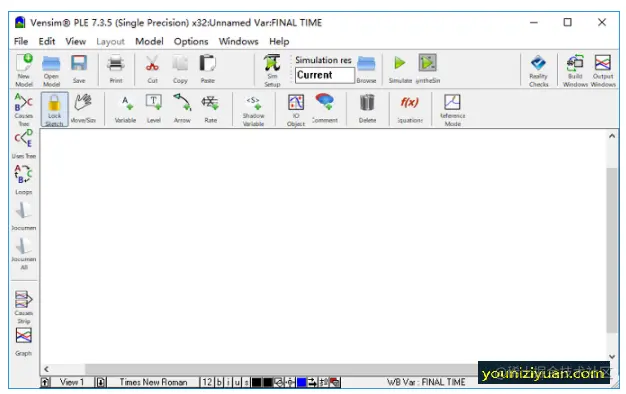The width and height of the screenshot is (626, 394).
Task: Click the first black color swatch
Action: point(257,382)
